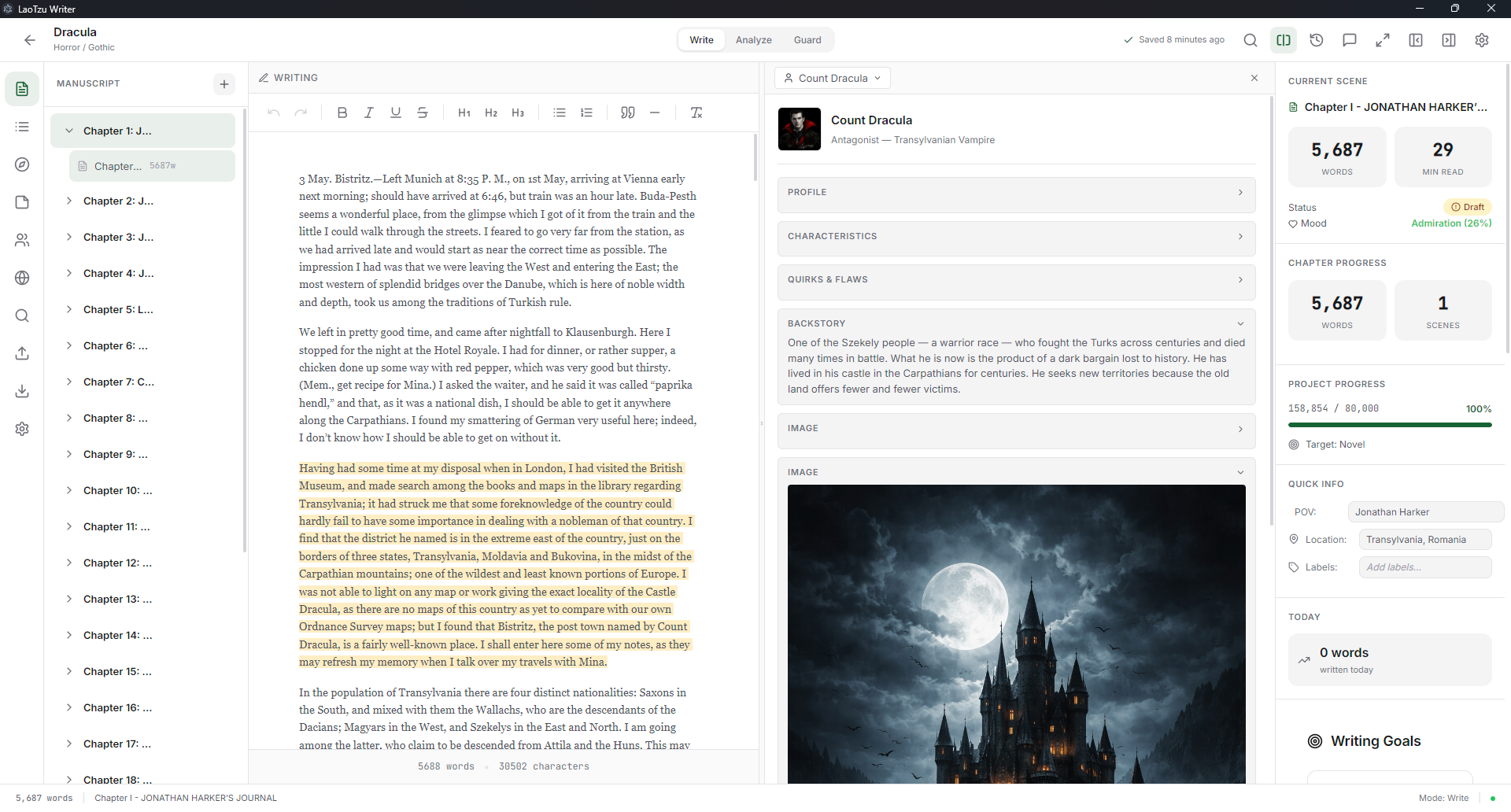This screenshot has width=1511, height=812.
Task: Open the comments panel icon
Action: (1350, 40)
